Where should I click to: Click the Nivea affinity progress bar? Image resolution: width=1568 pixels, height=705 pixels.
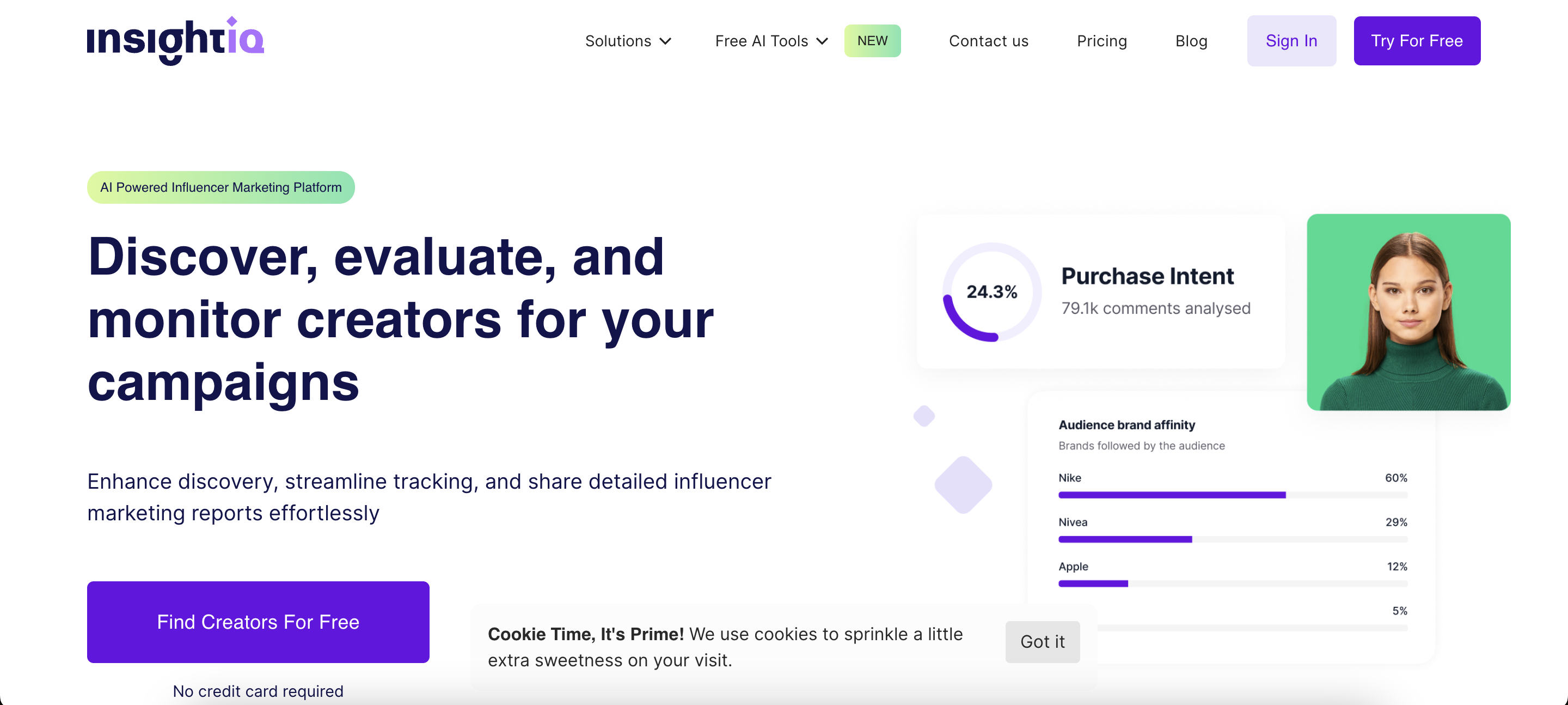pyautogui.click(x=1232, y=539)
